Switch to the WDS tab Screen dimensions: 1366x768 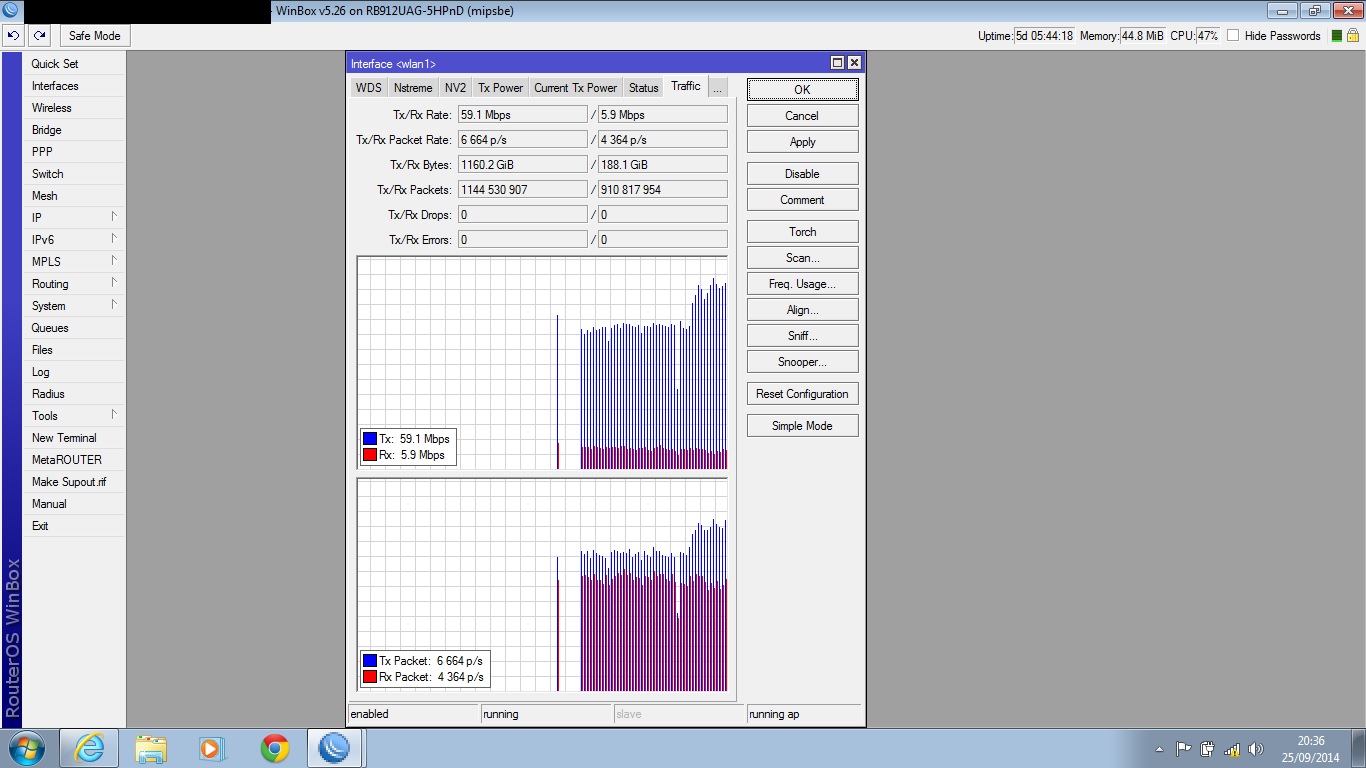pos(369,88)
